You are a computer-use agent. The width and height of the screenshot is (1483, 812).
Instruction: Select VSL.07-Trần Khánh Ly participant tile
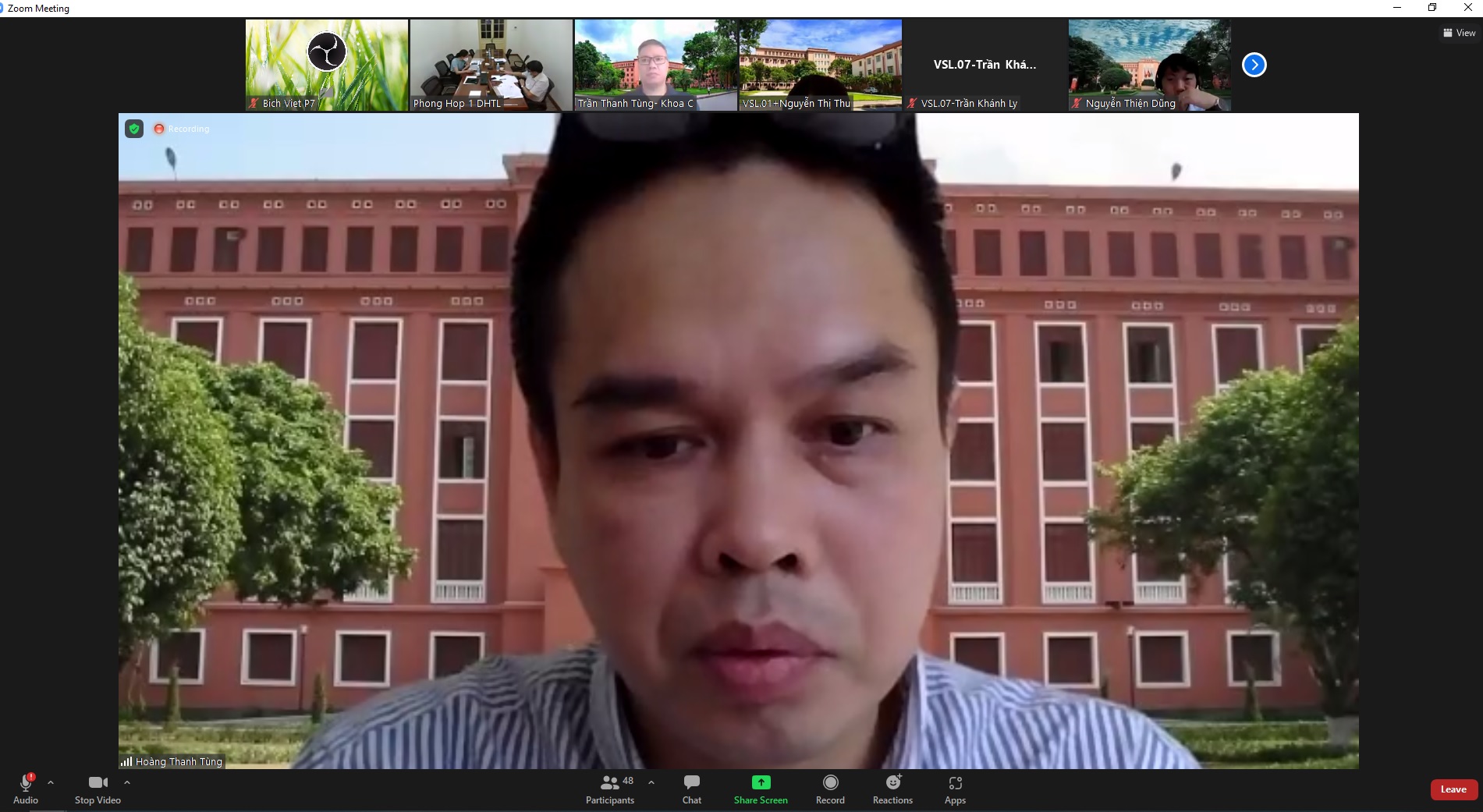pos(985,65)
